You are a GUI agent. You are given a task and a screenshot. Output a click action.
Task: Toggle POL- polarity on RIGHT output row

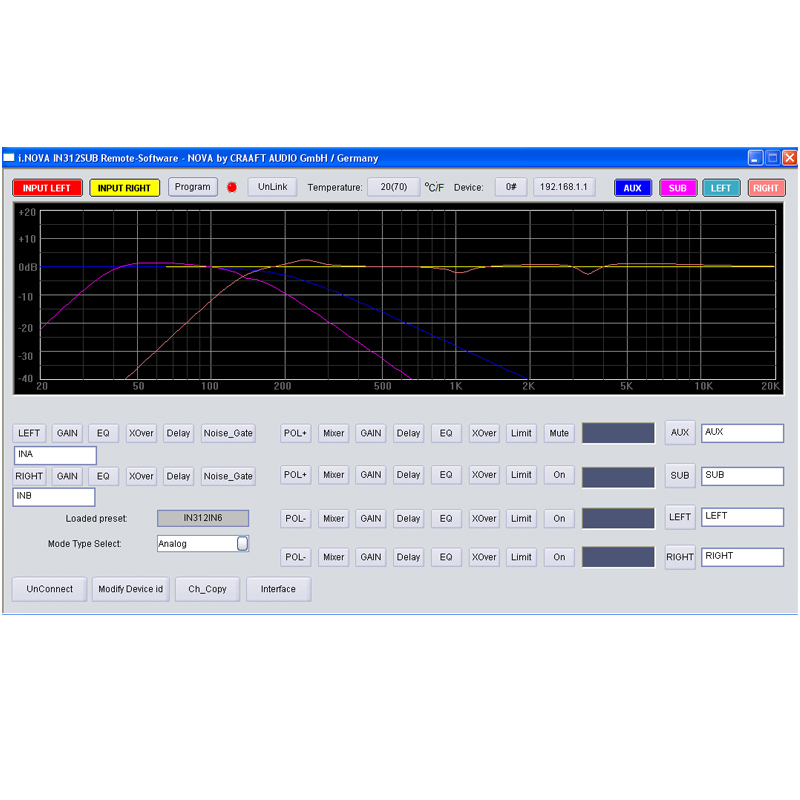[295, 558]
